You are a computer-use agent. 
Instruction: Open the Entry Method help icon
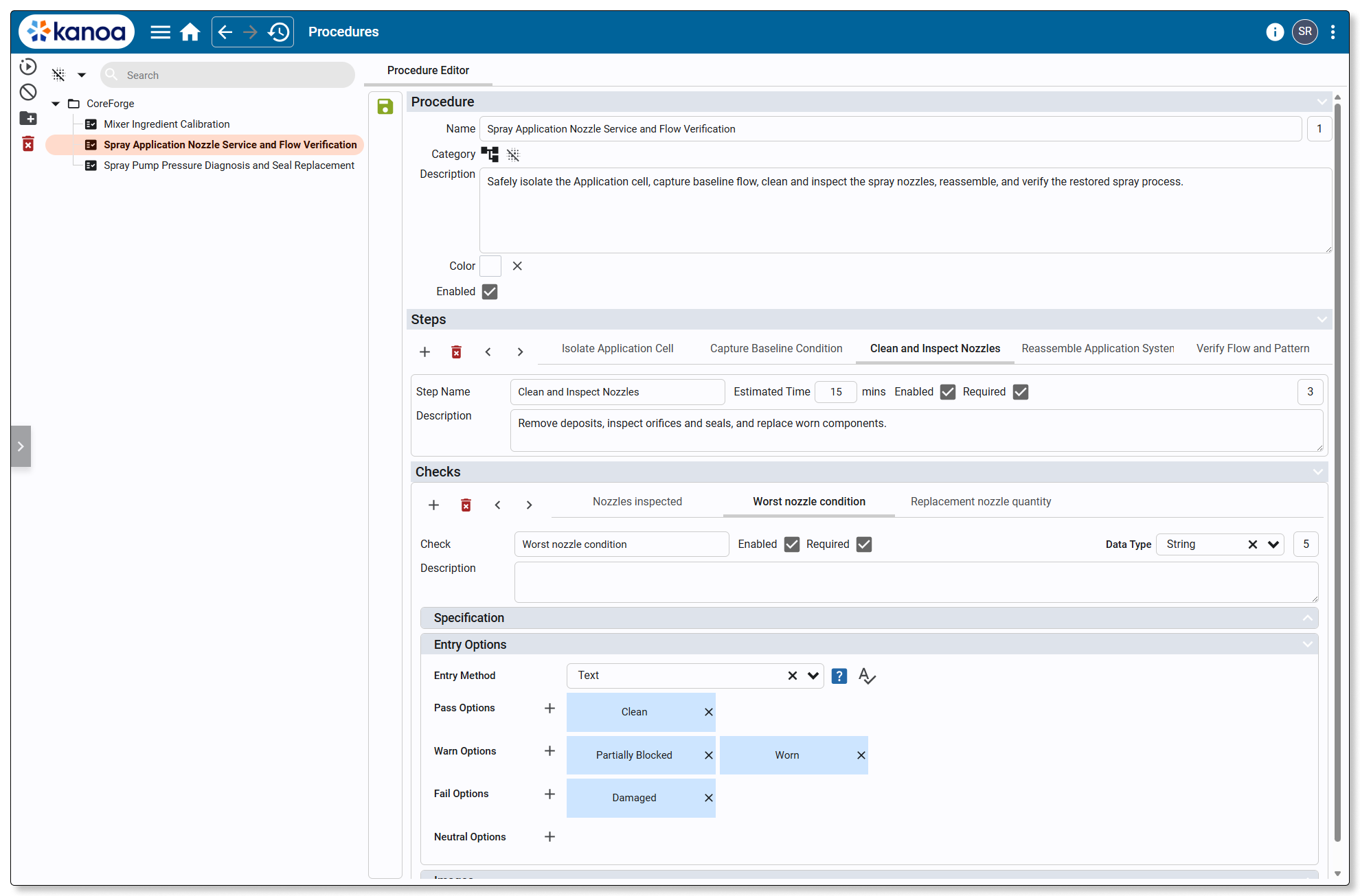tap(839, 676)
